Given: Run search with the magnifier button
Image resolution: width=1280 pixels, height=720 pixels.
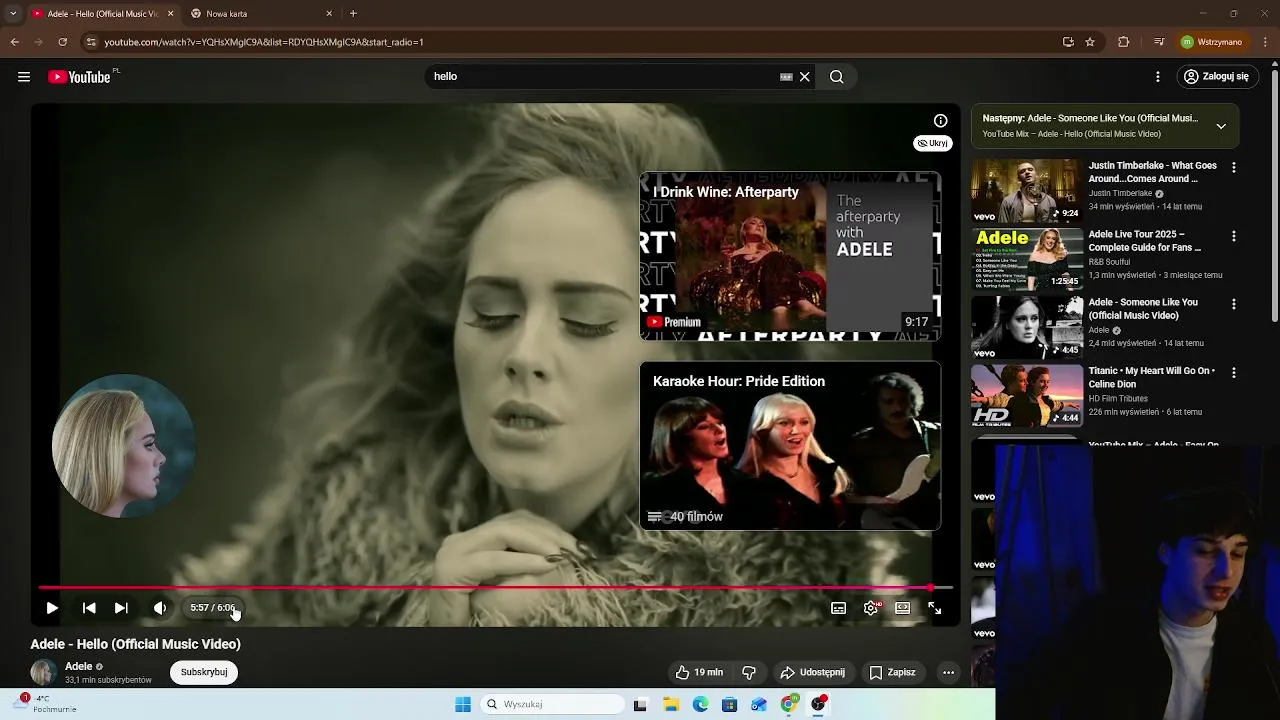Looking at the screenshot, I should pyautogui.click(x=837, y=77).
